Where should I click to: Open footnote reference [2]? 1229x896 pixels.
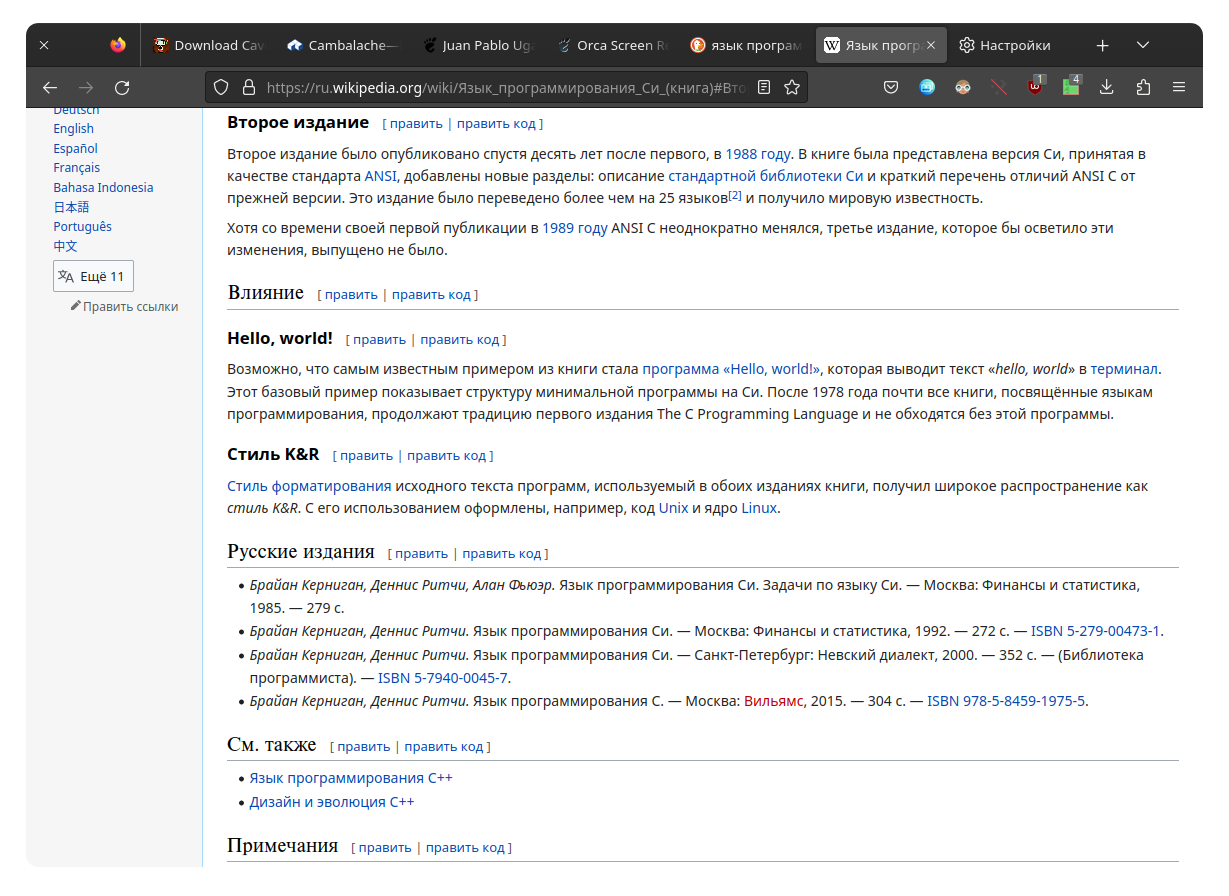tap(735, 194)
